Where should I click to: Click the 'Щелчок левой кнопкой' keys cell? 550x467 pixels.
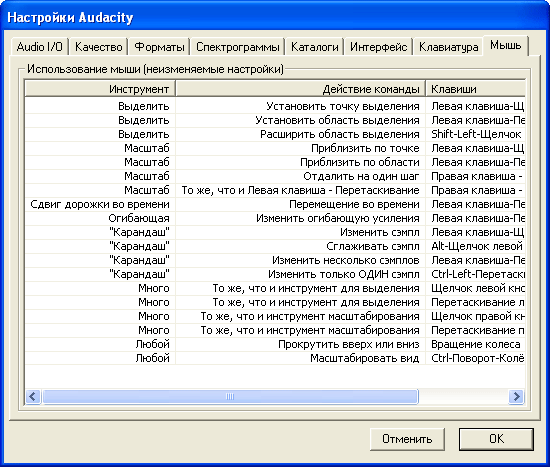(x=475, y=288)
